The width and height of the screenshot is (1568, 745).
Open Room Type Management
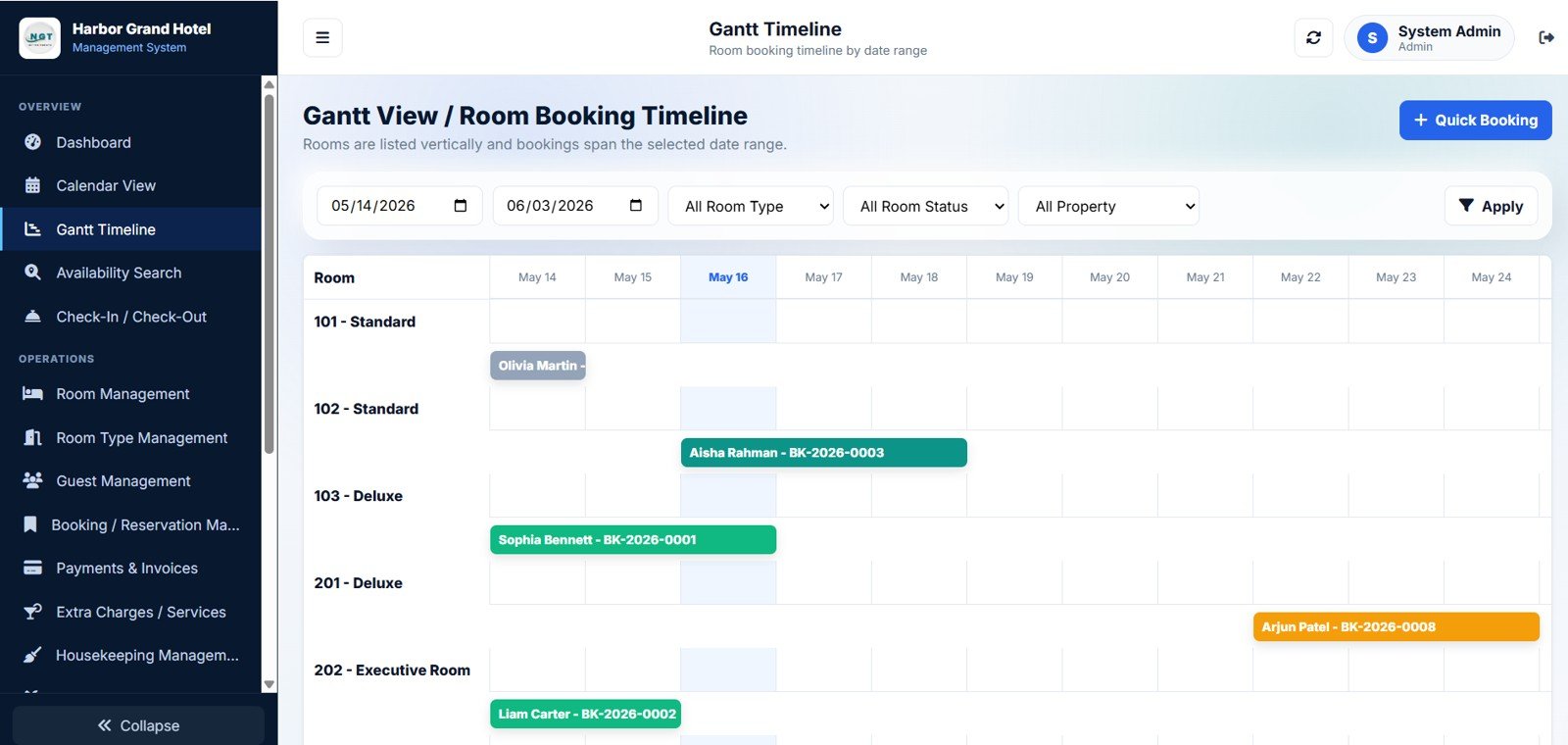click(x=130, y=437)
